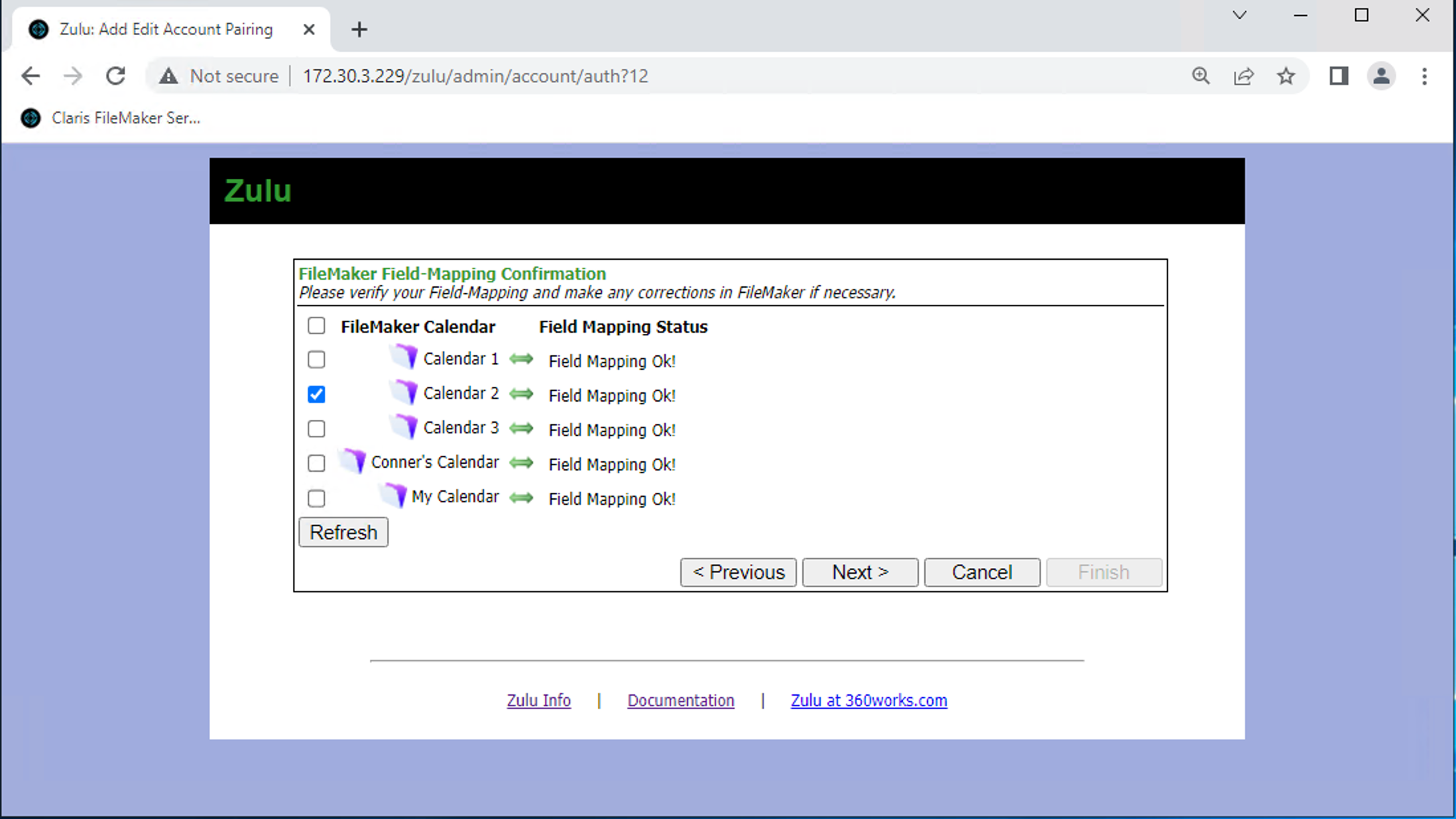Uncheck the Calendar 2 checkbox

pos(316,394)
